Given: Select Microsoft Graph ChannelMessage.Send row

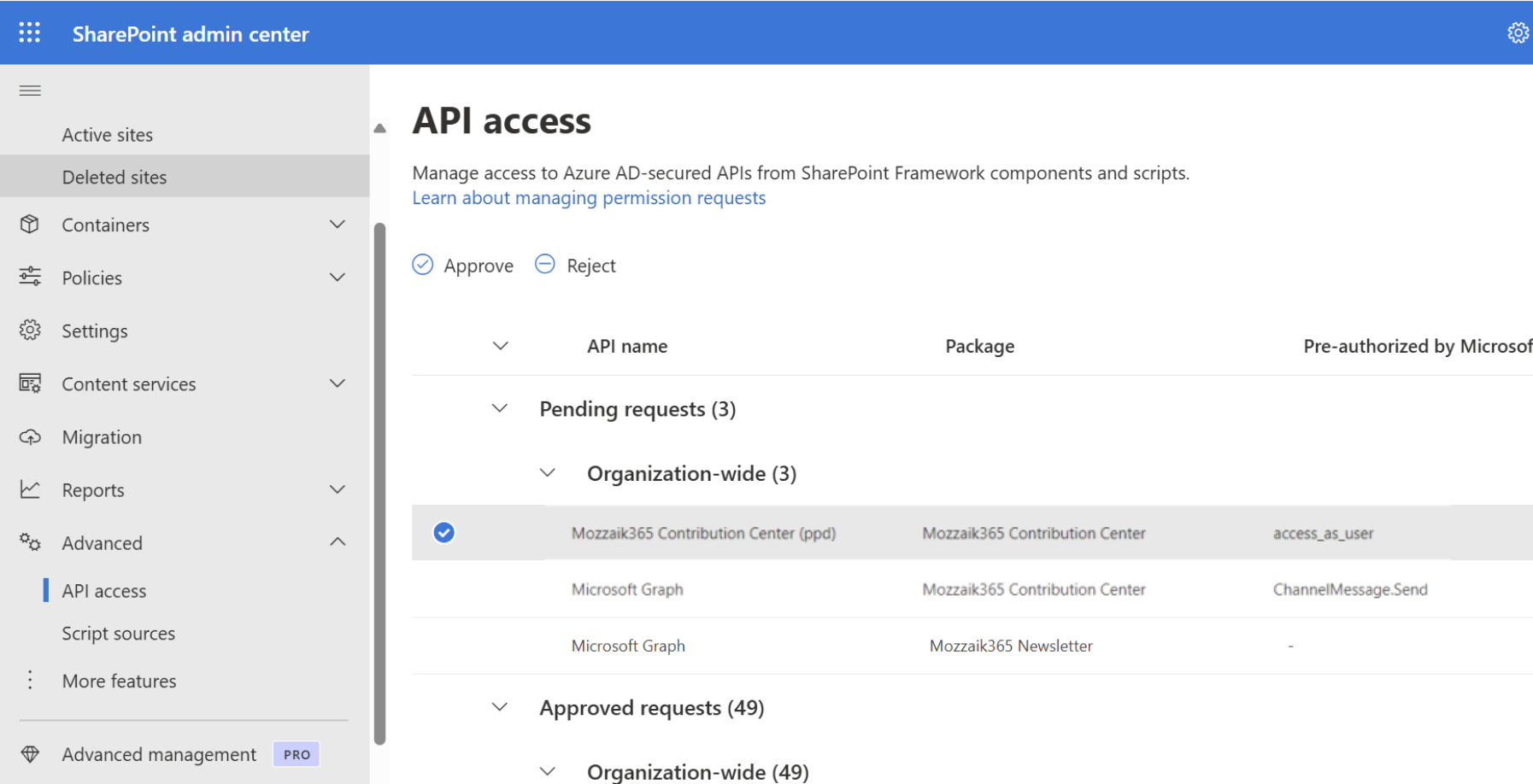Looking at the screenshot, I should 972,589.
